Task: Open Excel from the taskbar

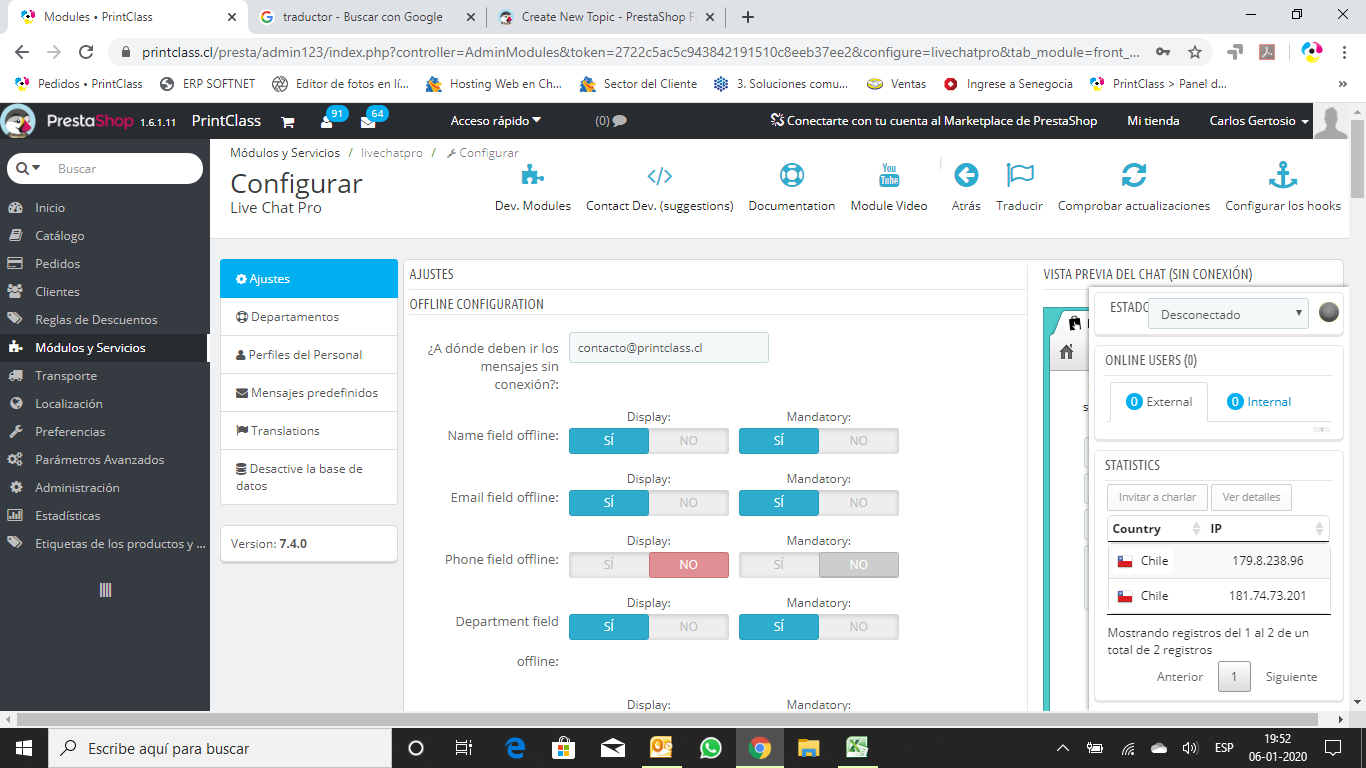Action: pyautogui.click(x=857, y=747)
